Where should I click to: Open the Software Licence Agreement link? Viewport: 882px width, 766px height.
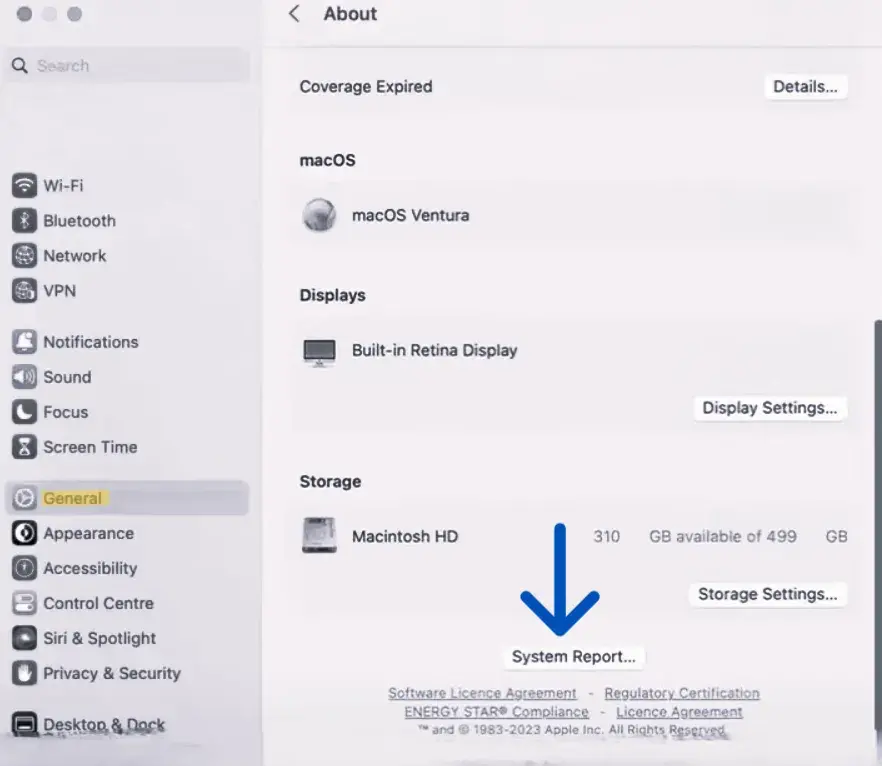click(x=483, y=693)
